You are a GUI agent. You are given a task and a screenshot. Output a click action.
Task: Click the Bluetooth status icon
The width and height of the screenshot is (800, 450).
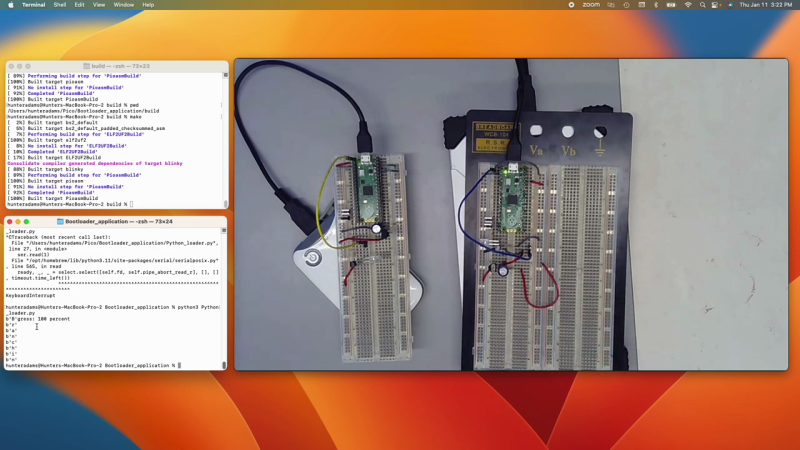(656, 5)
